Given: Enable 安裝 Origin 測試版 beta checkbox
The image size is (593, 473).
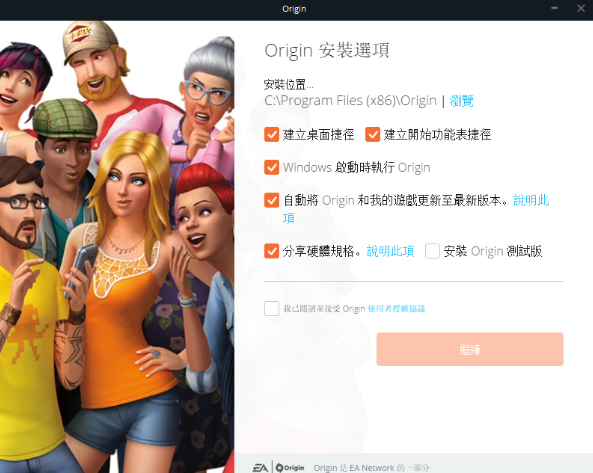Looking at the screenshot, I should pyautogui.click(x=432, y=251).
